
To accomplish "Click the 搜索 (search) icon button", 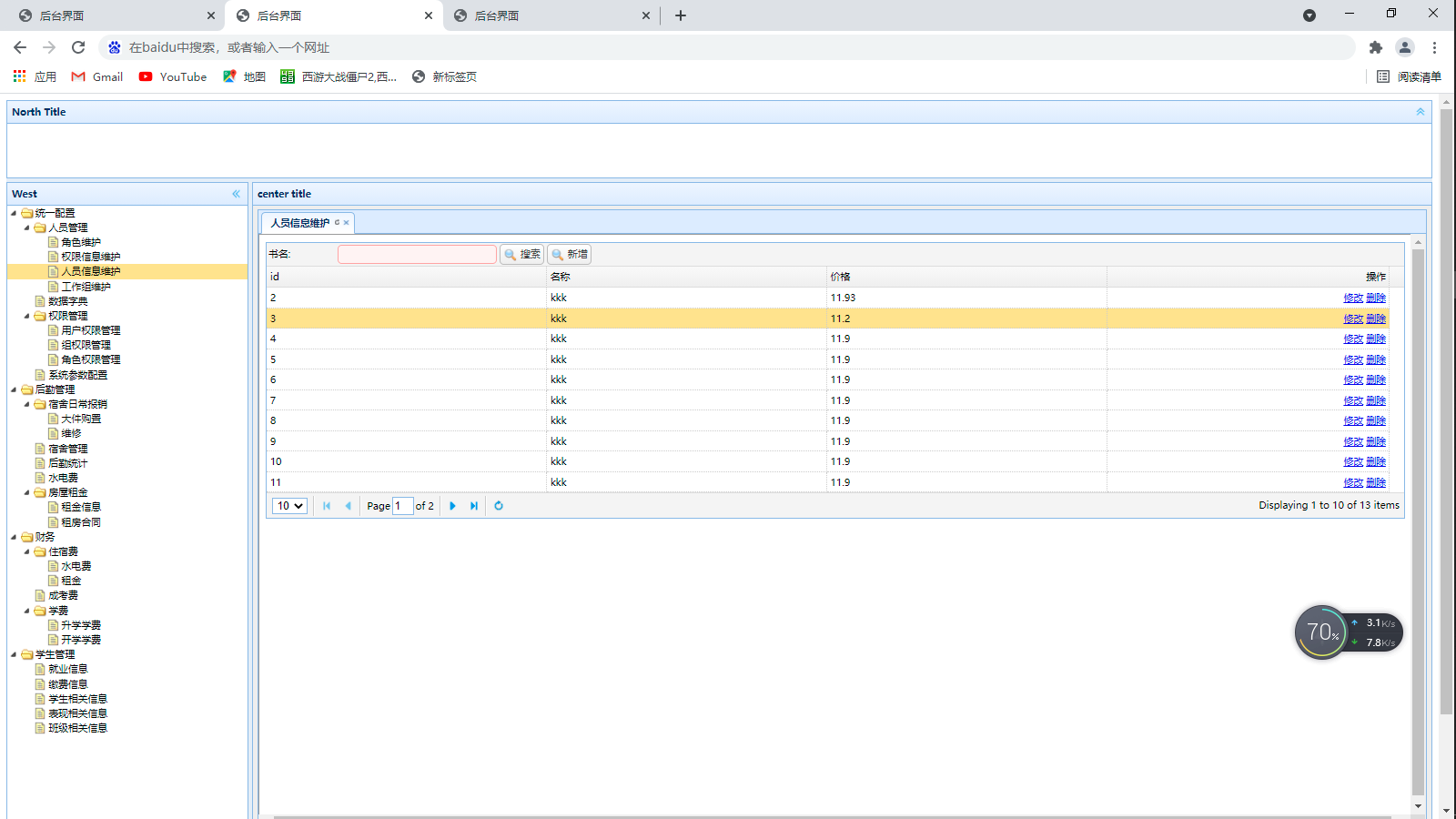I will click(x=521, y=254).
